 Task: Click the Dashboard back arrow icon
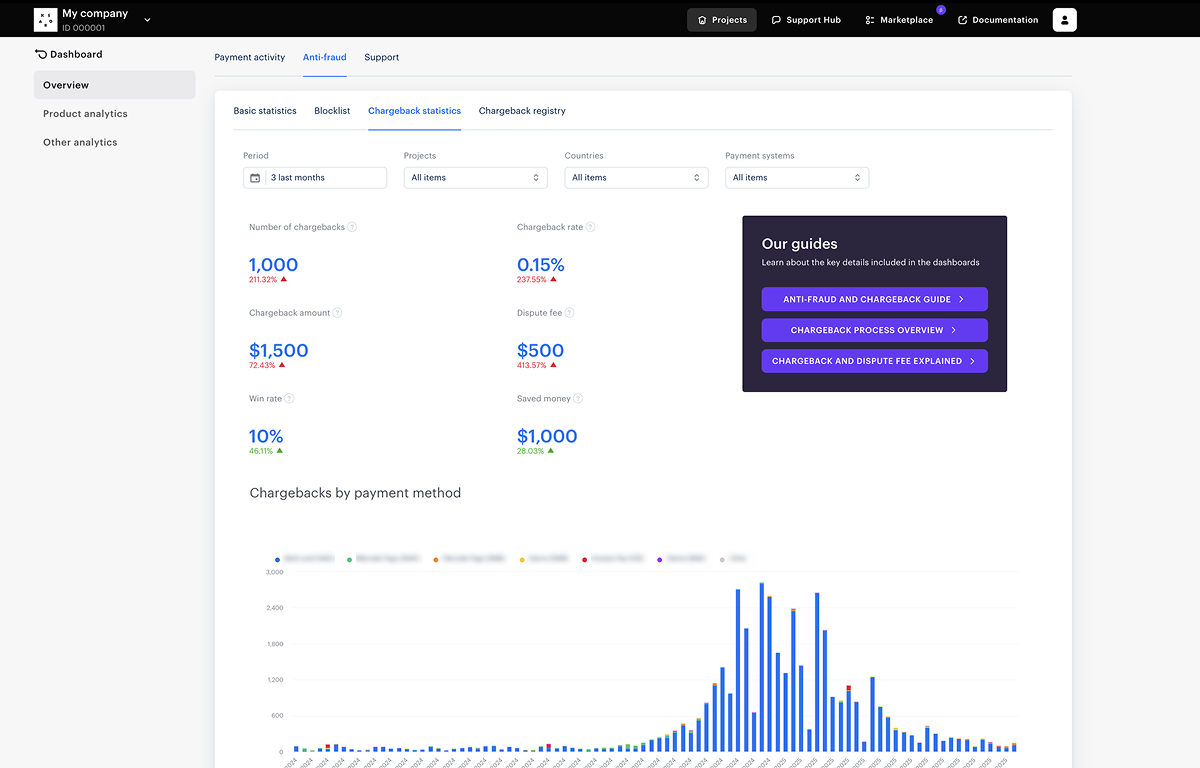point(40,55)
